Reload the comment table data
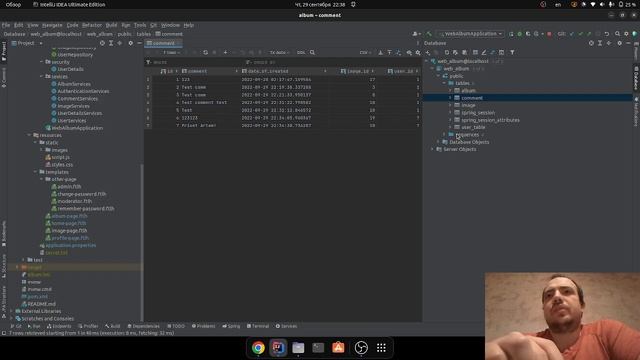This screenshot has width=640, height=360. tap(205, 52)
